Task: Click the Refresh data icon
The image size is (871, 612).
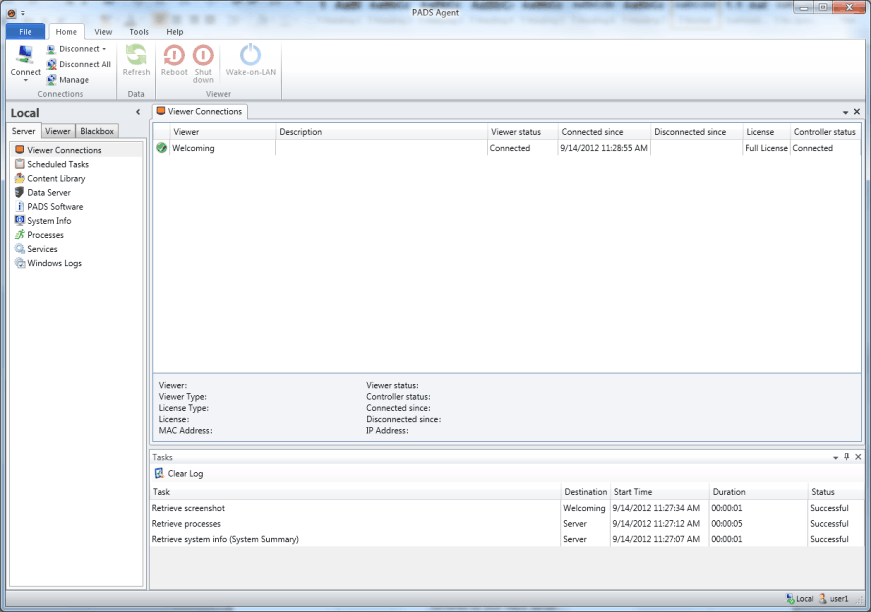Action: pos(136,55)
